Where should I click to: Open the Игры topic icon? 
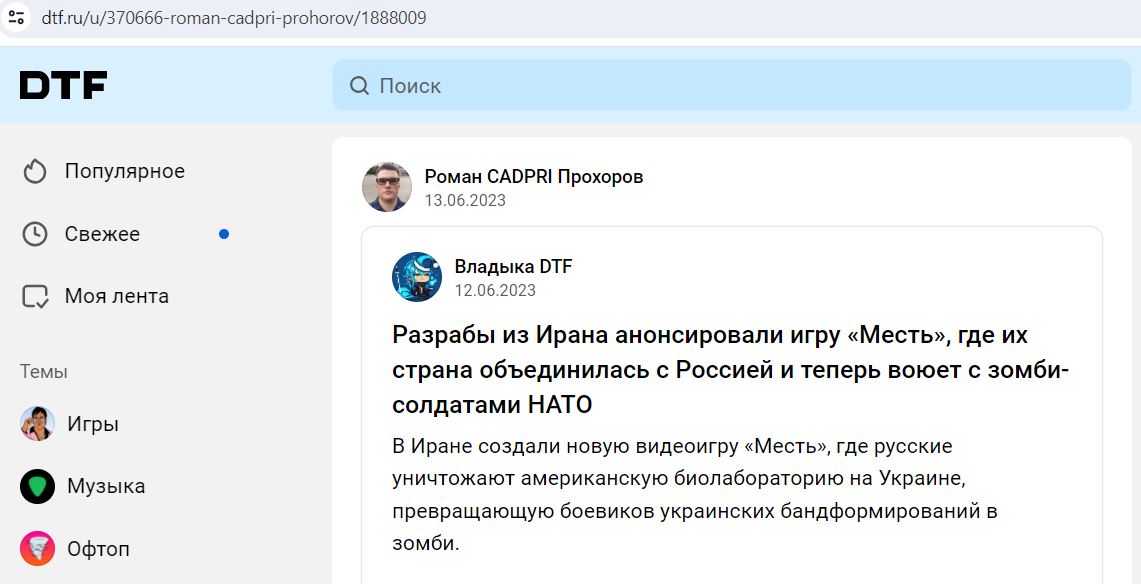point(35,425)
